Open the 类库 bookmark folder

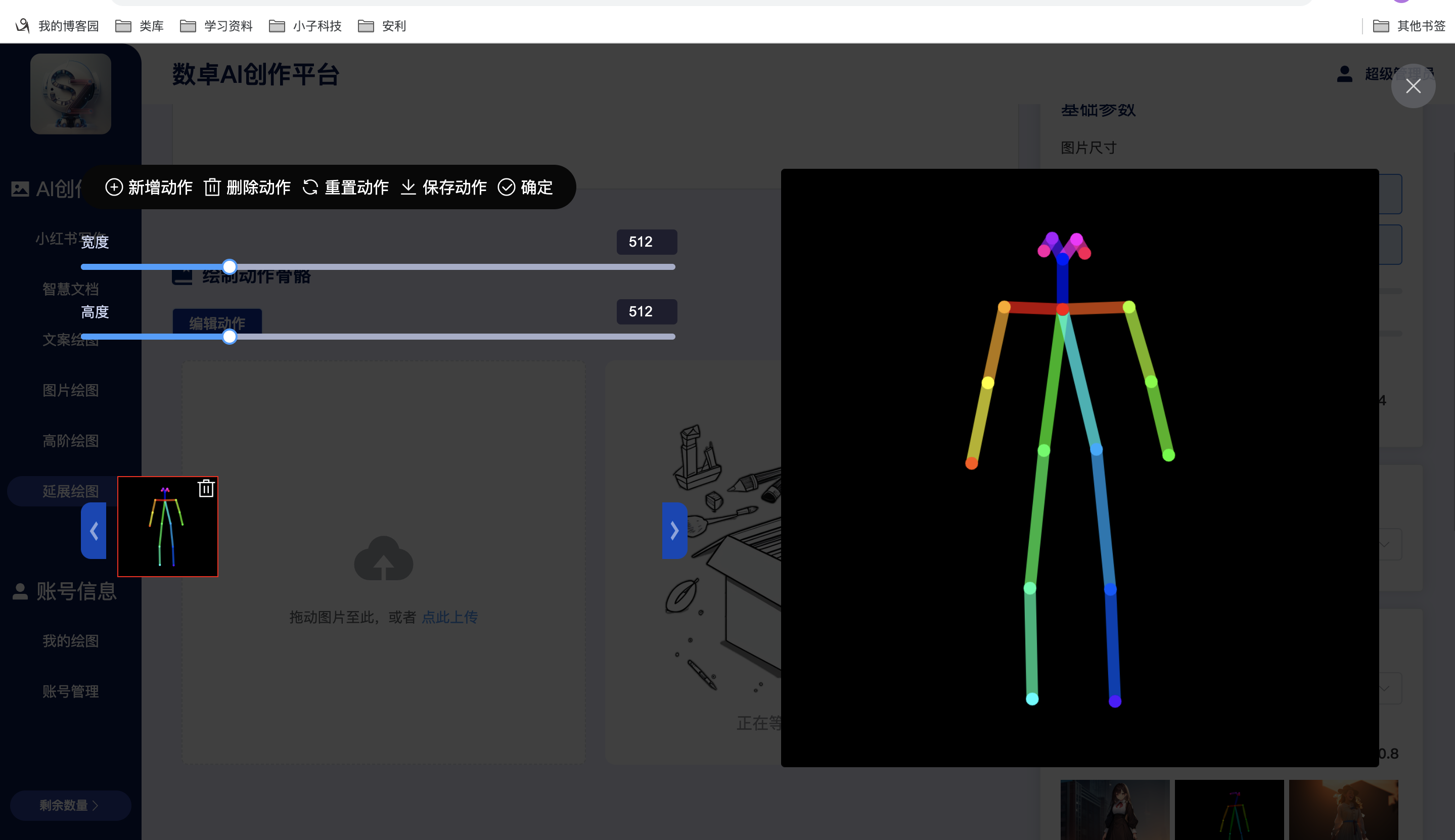click(x=140, y=26)
